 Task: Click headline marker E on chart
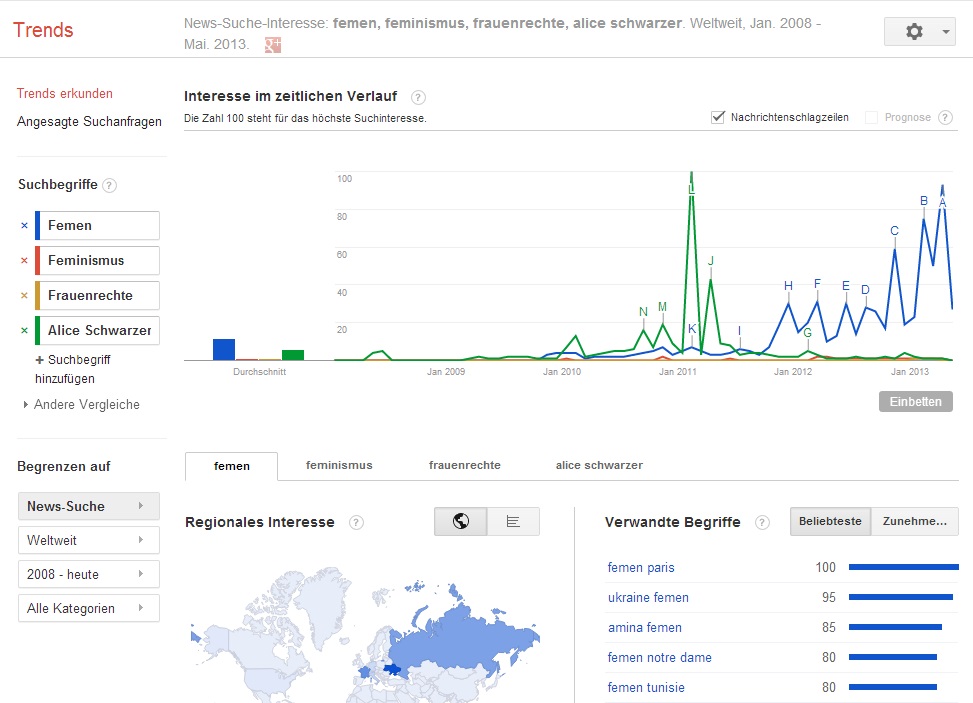(x=846, y=286)
